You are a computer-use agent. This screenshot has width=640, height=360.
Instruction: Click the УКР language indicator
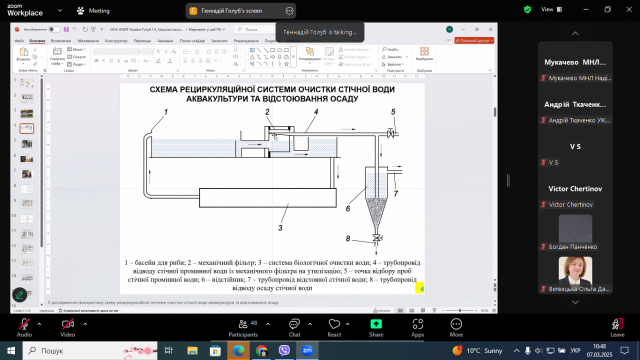coord(575,351)
